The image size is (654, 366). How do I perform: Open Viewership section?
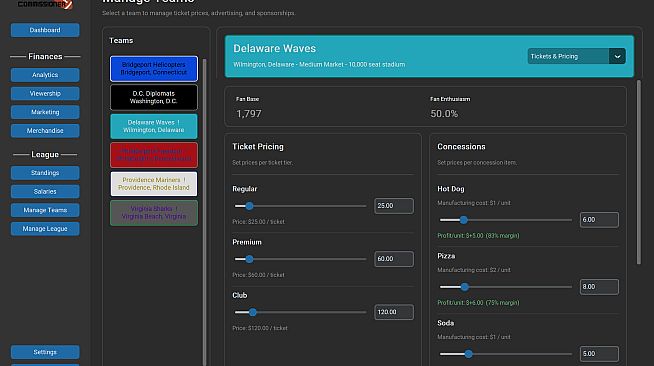(x=45, y=93)
